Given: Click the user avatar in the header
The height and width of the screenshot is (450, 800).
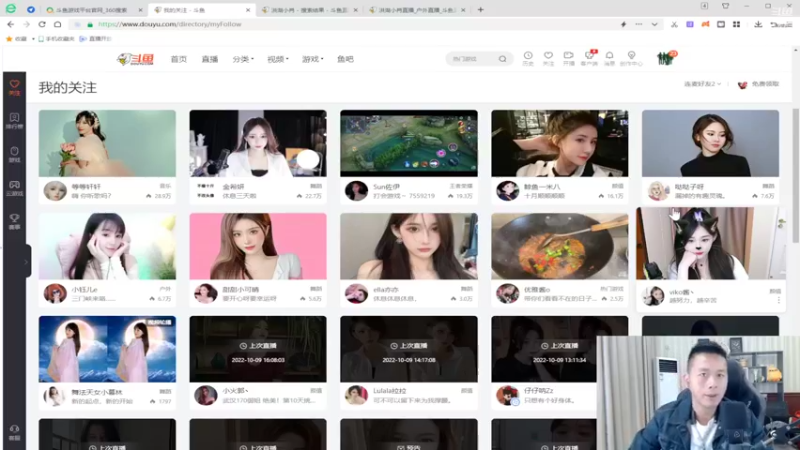Looking at the screenshot, I should point(665,59).
